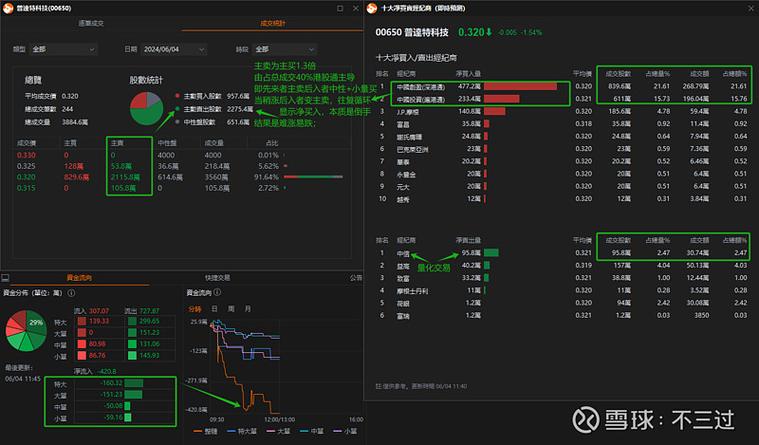Select broker row 巴克萊亞洲
The width and height of the screenshot is (759, 445).
click(562, 149)
